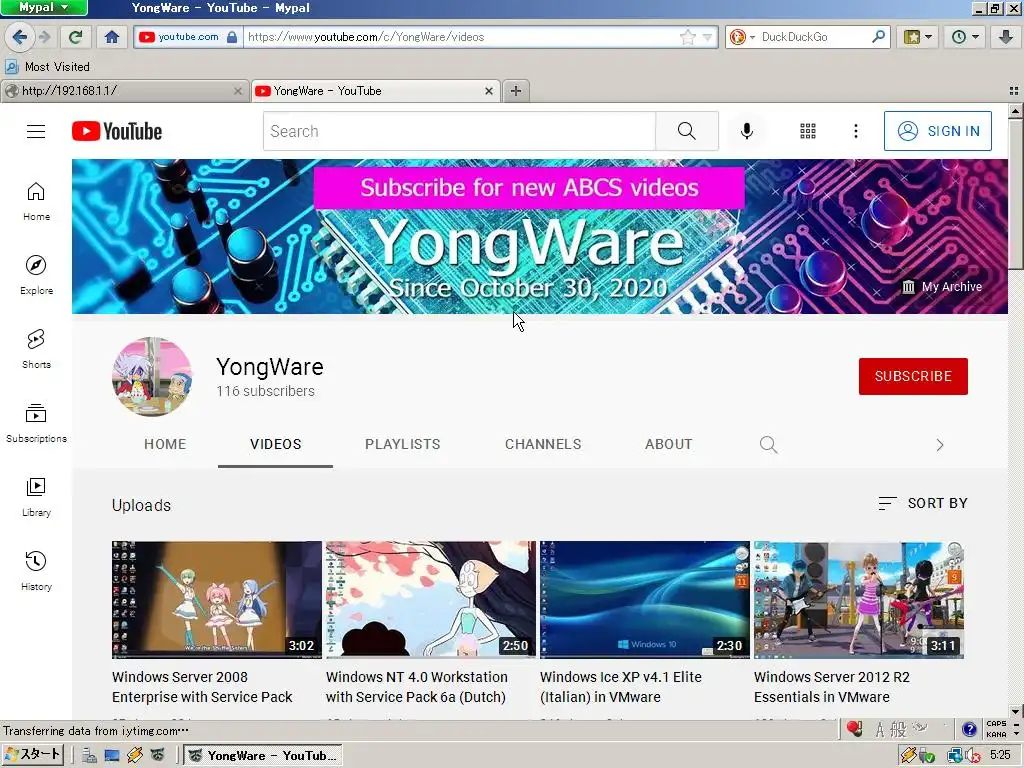1024x768 pixels.
Task: Open the Most Visited bookmarks folder
Action: click(x=48, y=67)
